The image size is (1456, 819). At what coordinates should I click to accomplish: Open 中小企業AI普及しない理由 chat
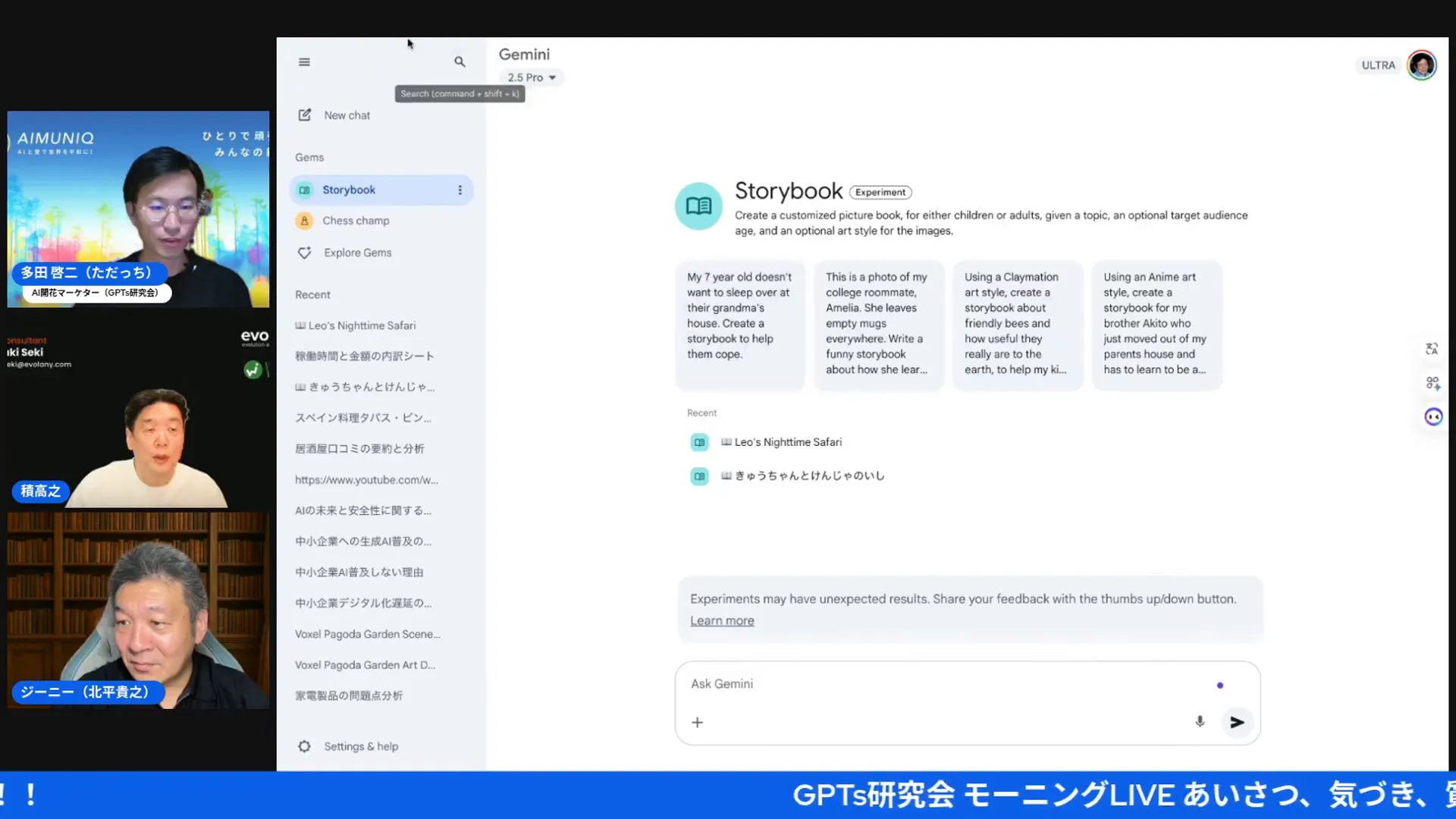(x=359, y=573)
